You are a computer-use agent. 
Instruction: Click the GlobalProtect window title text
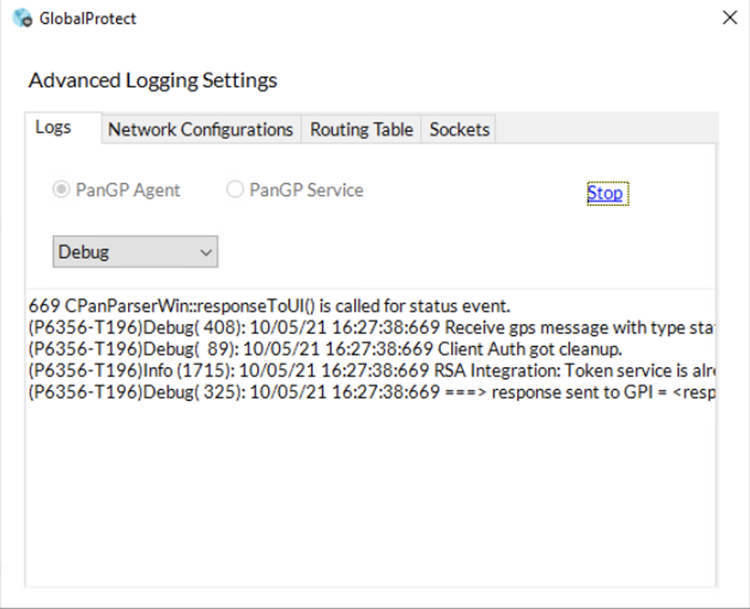88,18
